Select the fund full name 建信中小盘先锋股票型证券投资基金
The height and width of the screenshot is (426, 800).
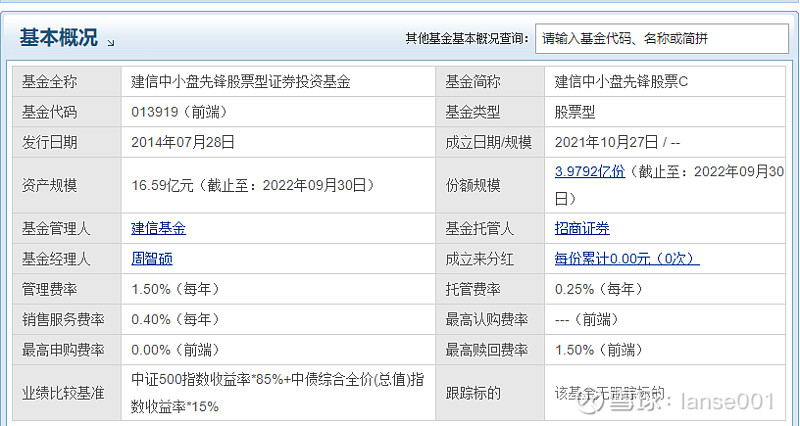click(240, 82)
